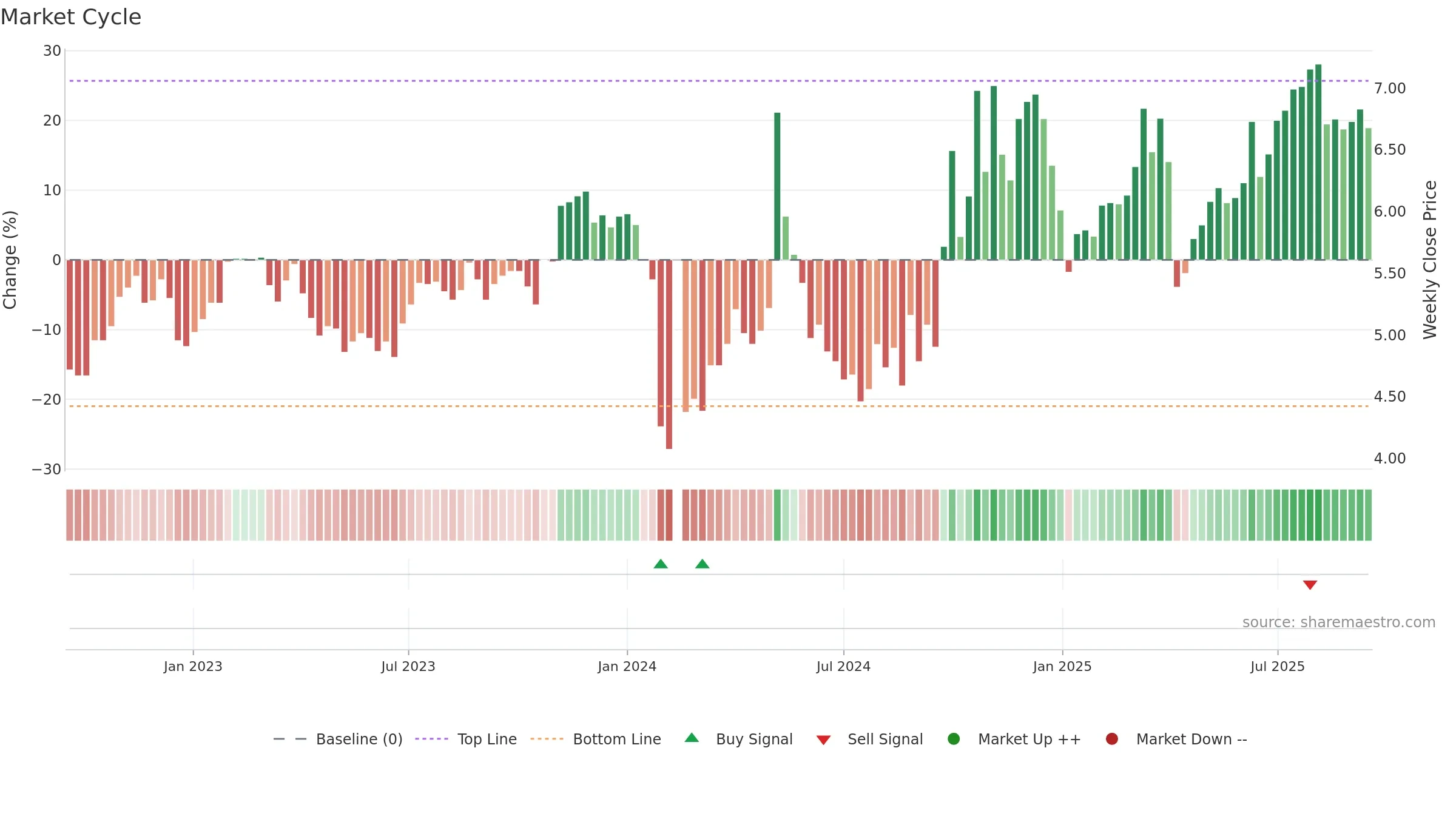Click the Jul 2023 axis label
This screenshot has height=819, width=1456.
408,666
